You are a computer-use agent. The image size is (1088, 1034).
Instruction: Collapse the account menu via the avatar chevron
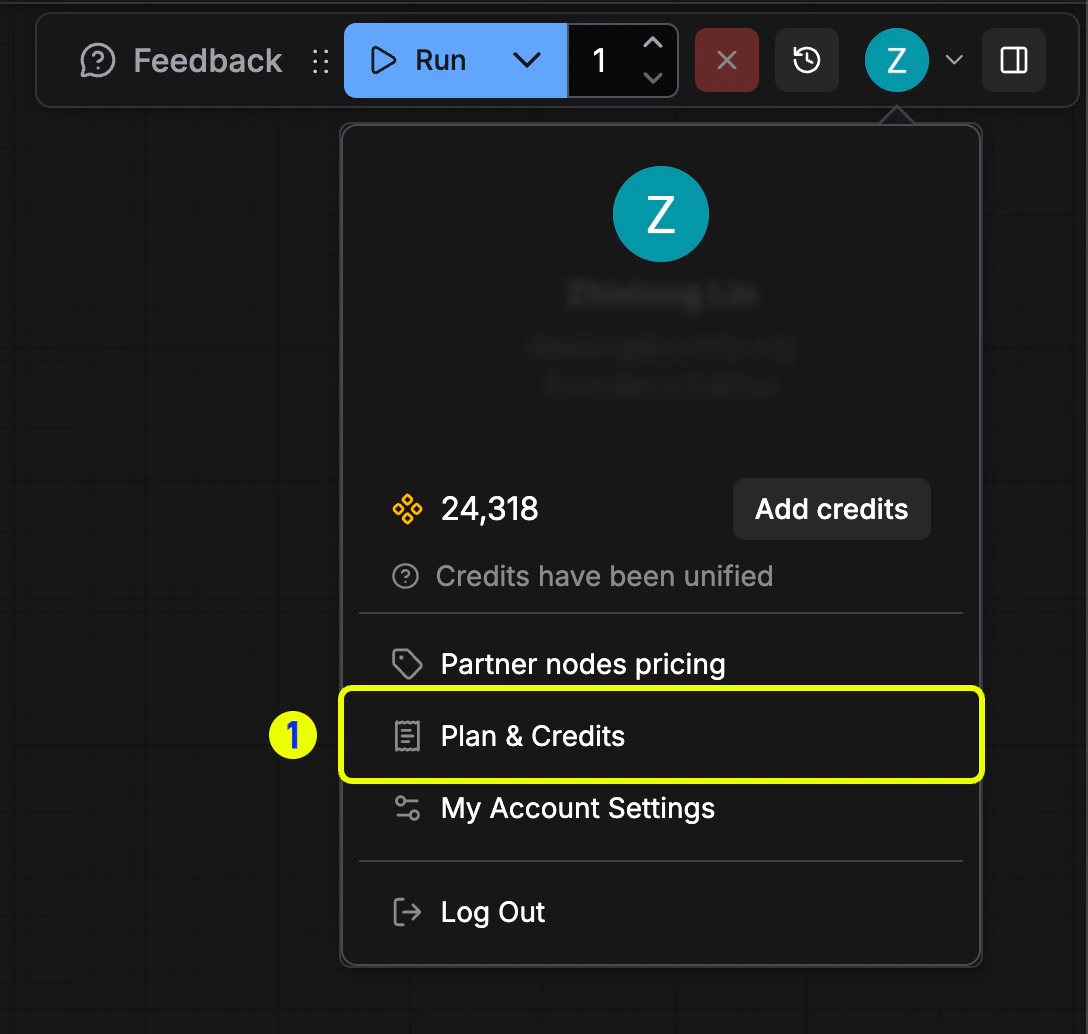coord(953,60)
